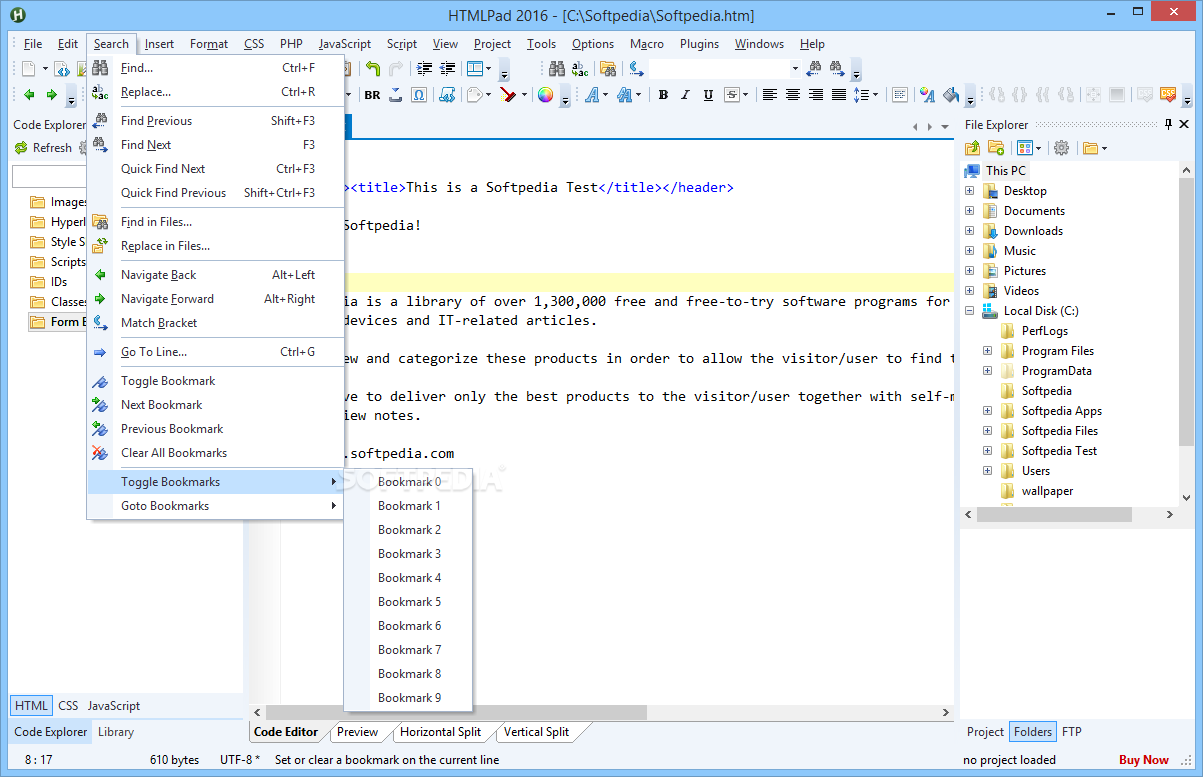Image resolution: width=1203 pixels, height=777 pixels.
Task: Align text right
Action: click(x=816, y=95)
